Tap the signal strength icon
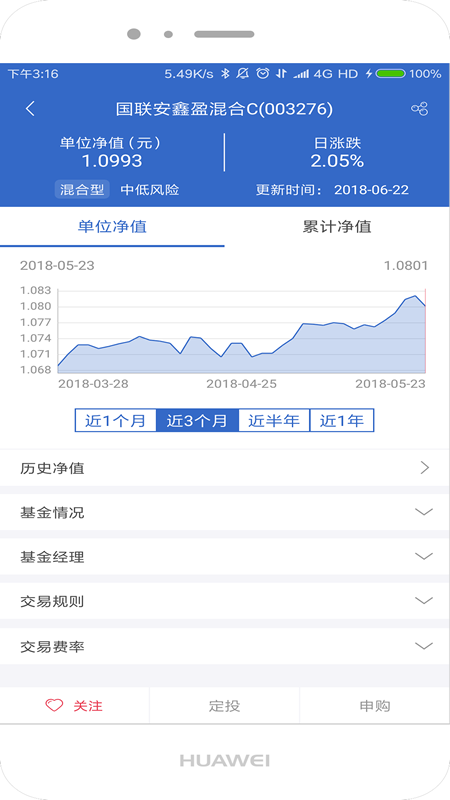The width and height of the screenshot is (450, 800). (301, 74)
